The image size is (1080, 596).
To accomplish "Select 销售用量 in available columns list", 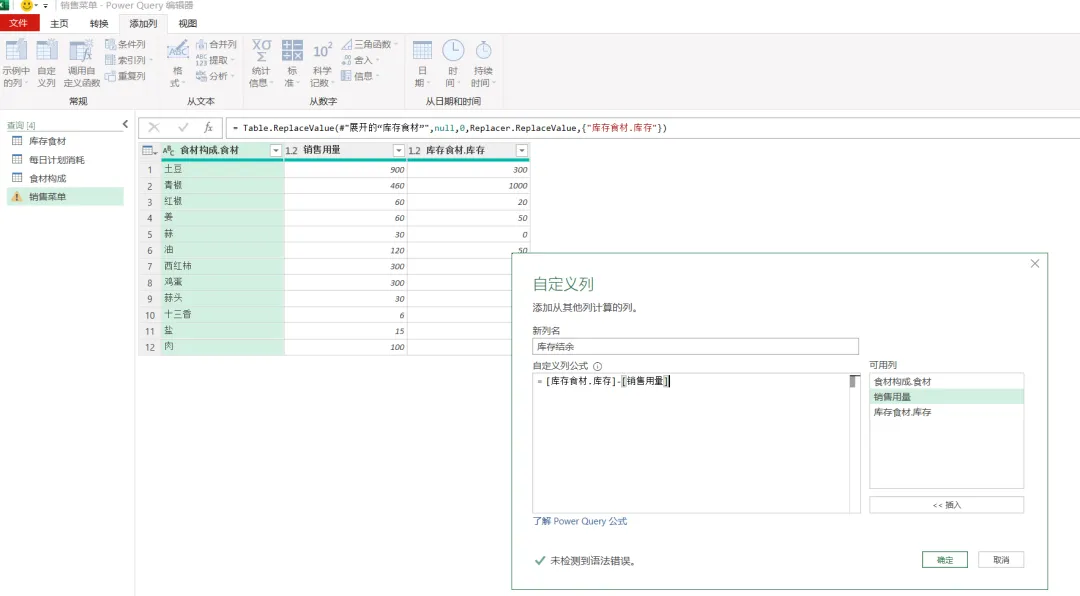I will pos(946,397).
